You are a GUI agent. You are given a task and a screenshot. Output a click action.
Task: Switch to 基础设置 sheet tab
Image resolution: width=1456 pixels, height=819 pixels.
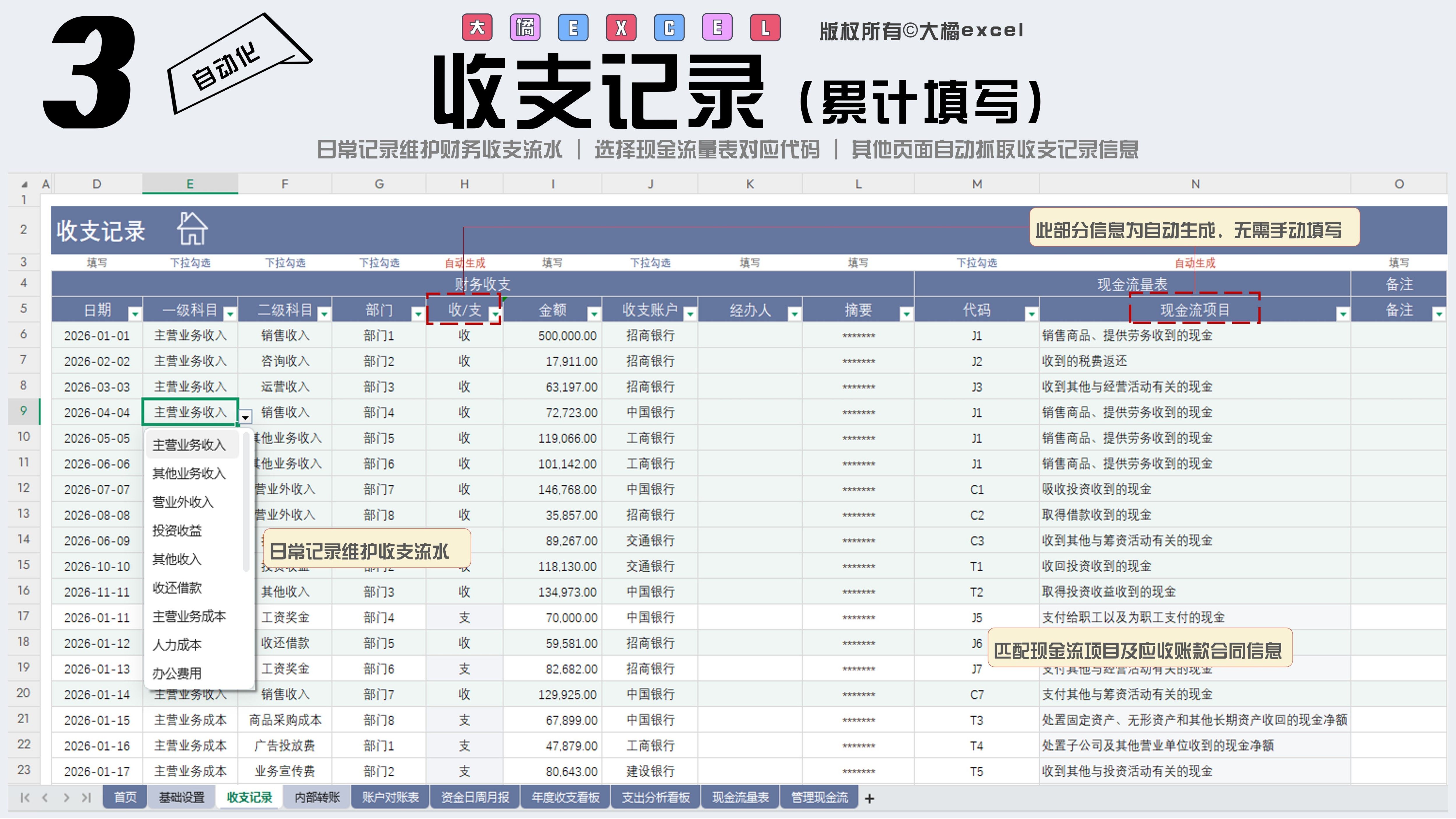tap(181, 797)
